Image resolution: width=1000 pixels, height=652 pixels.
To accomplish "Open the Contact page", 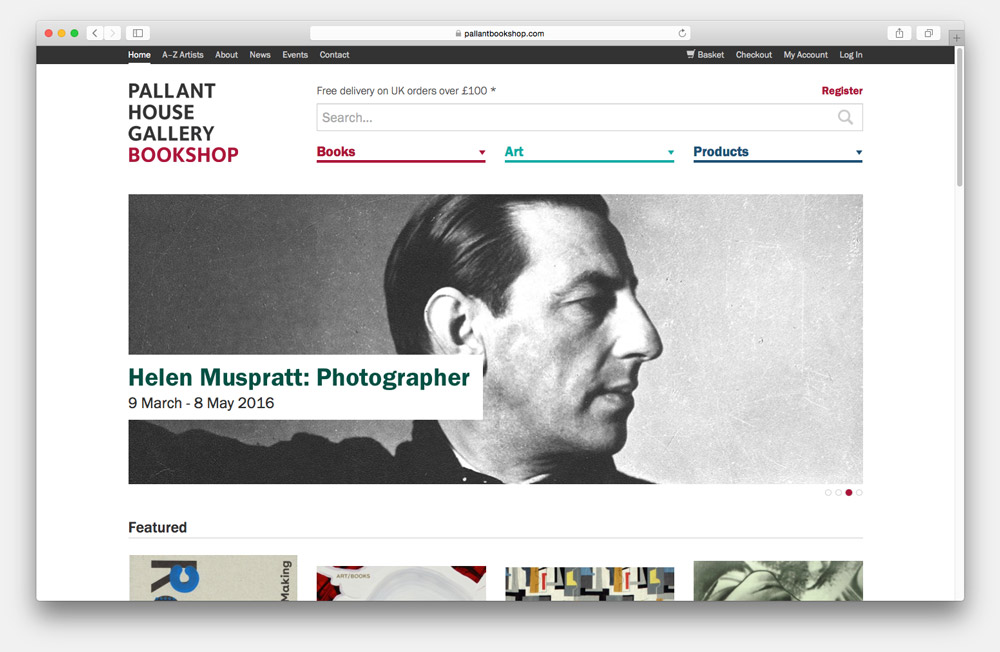I will 334,55.
